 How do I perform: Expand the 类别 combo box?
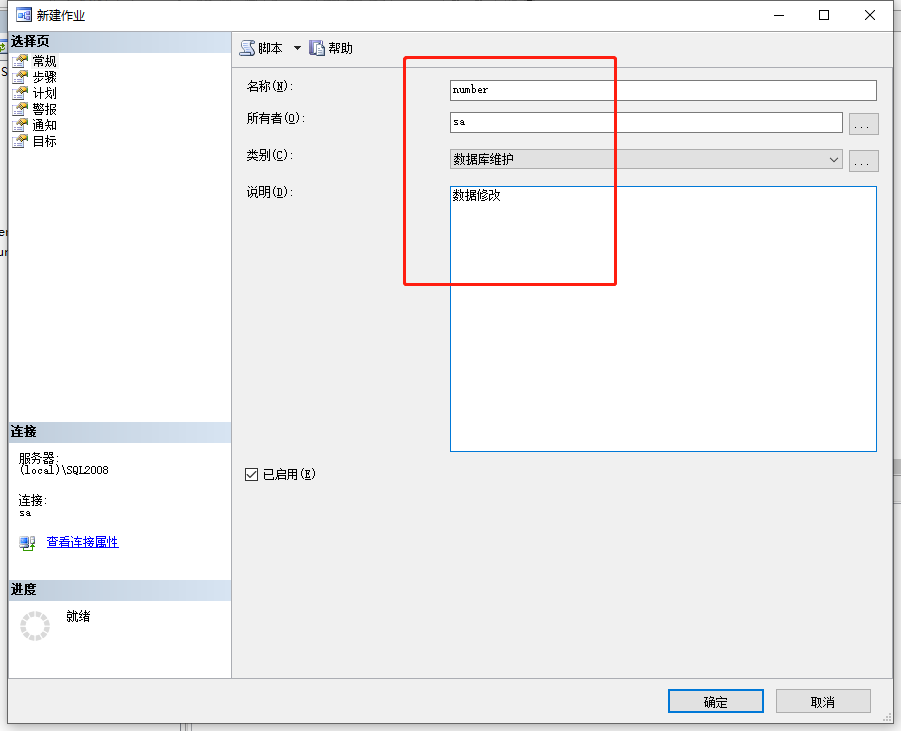click(834, 160)
